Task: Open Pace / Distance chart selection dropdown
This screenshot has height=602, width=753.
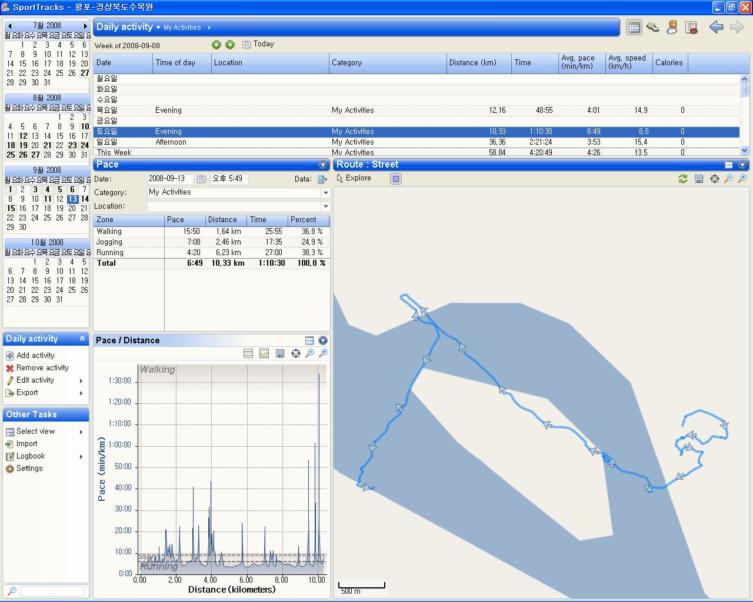Action: [x=323, y=340]
